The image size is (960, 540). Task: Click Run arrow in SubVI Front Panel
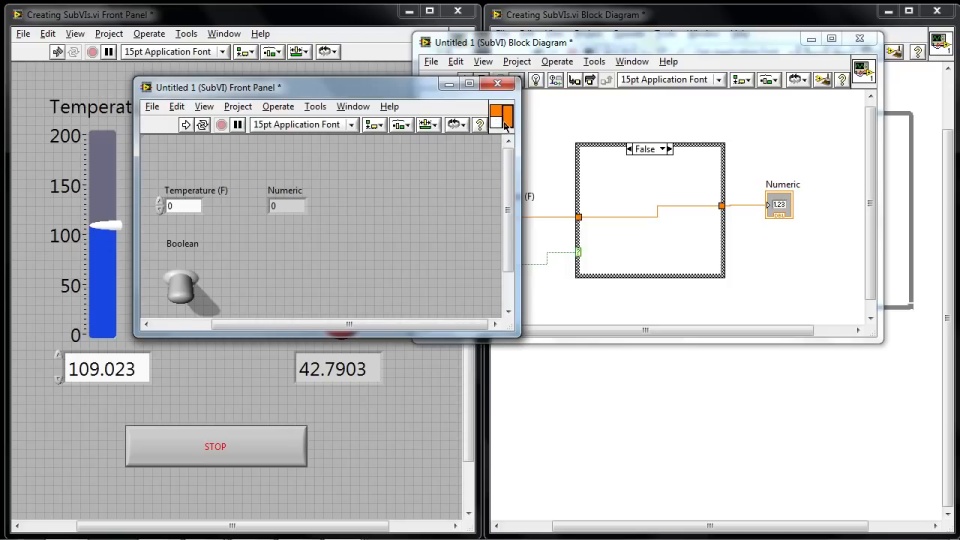pos(186,125)
